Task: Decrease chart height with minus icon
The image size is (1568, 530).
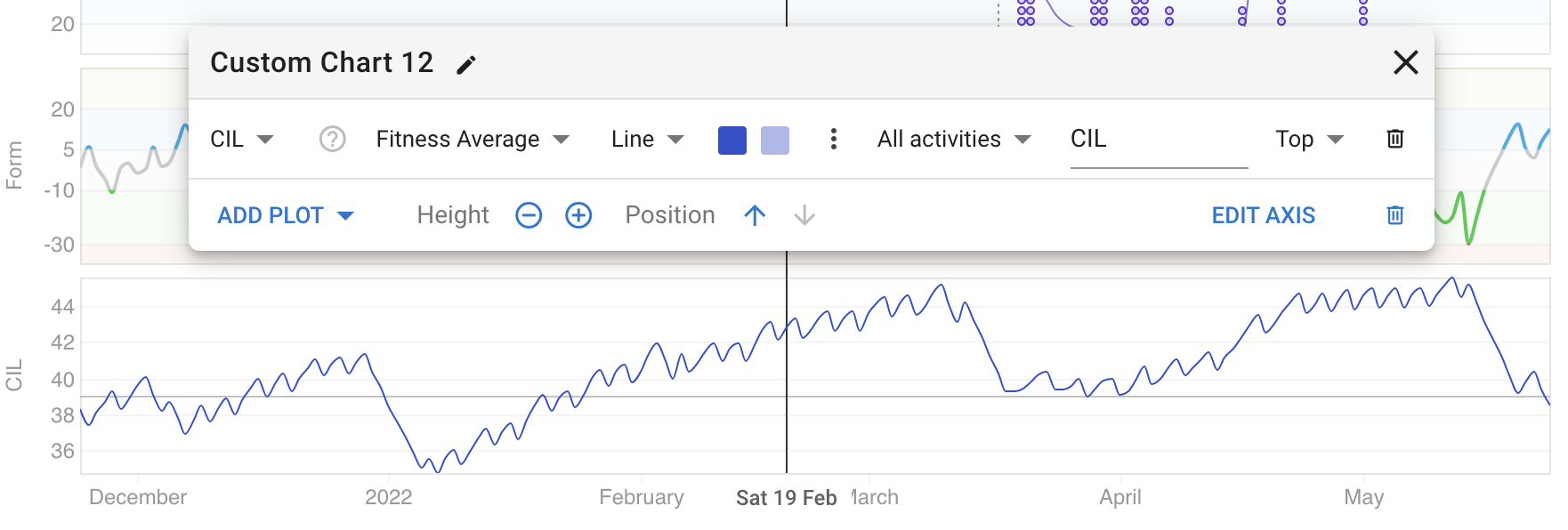Action: (x=529, y=215)
